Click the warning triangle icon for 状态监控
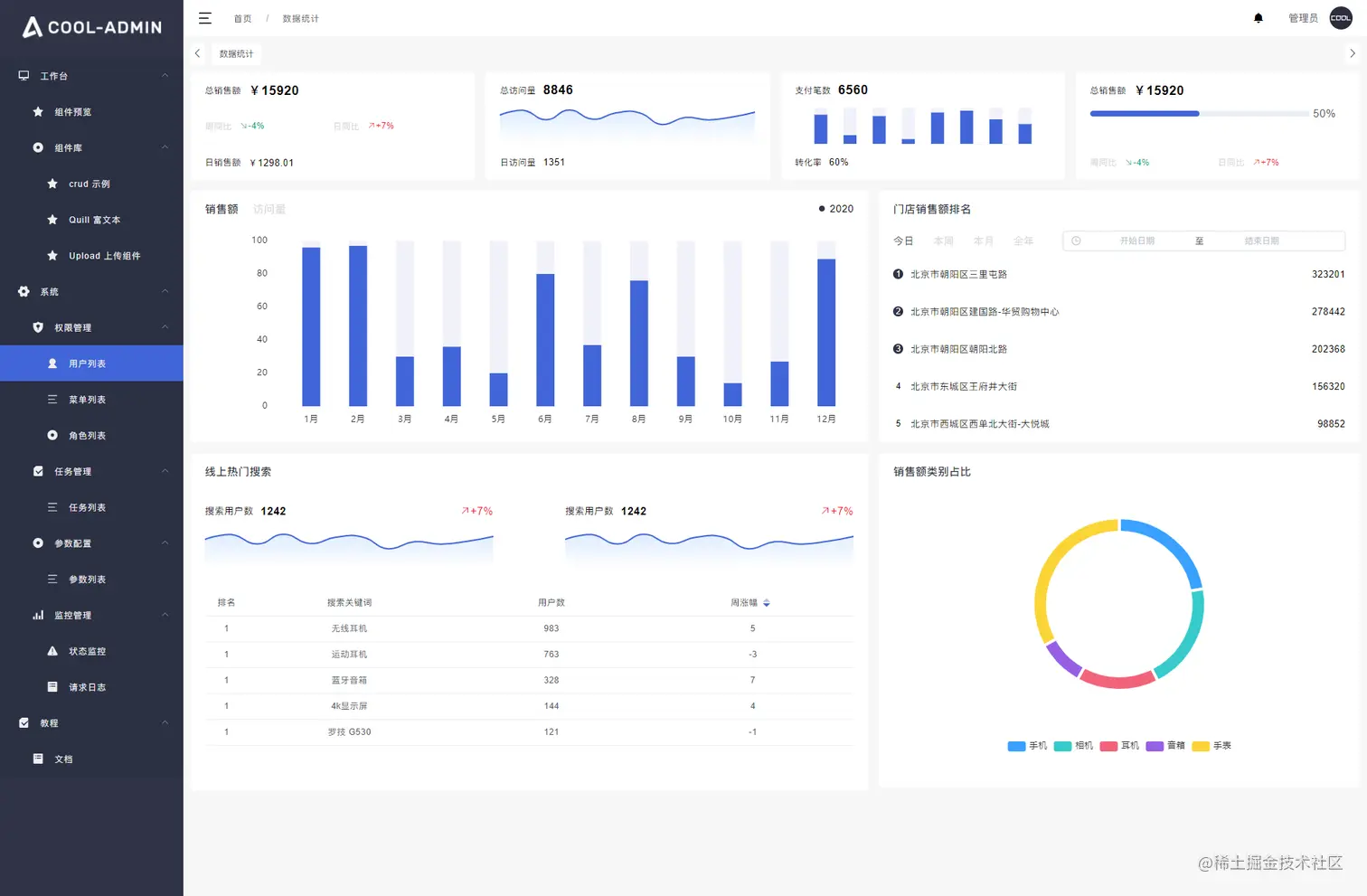The width and height of the screenshot is (1367, 896). [x=52, y=651]
